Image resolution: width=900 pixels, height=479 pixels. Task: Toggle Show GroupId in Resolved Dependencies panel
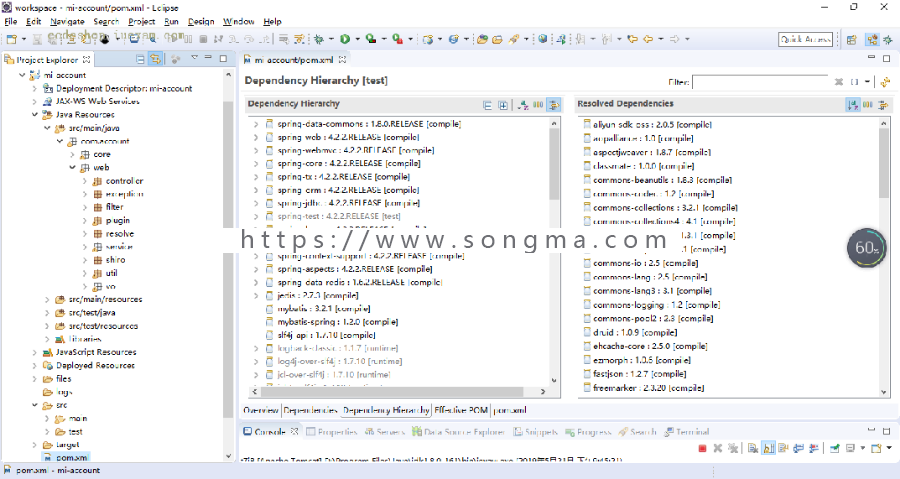point(868,105)
